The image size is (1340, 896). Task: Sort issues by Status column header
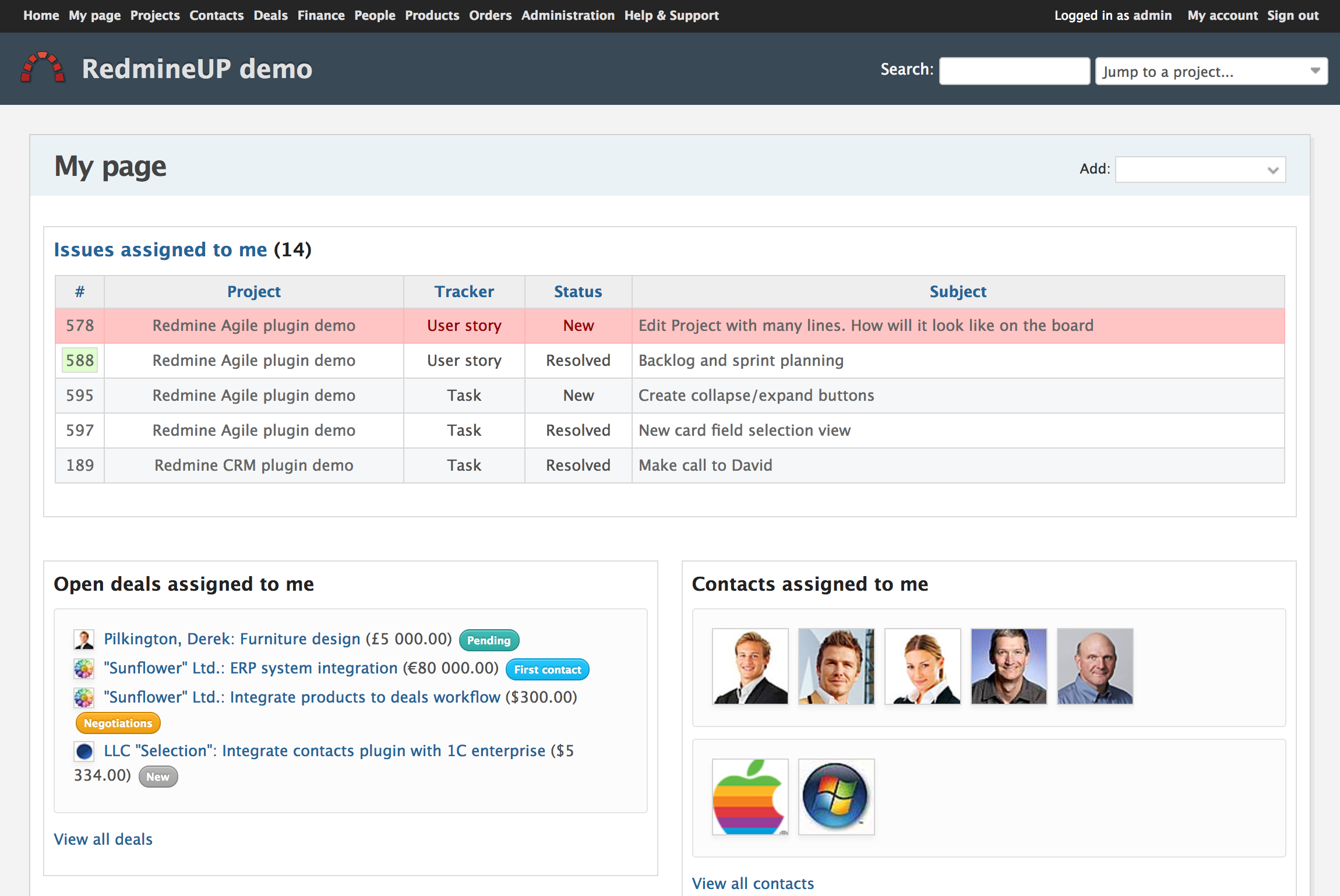(577, 291)
